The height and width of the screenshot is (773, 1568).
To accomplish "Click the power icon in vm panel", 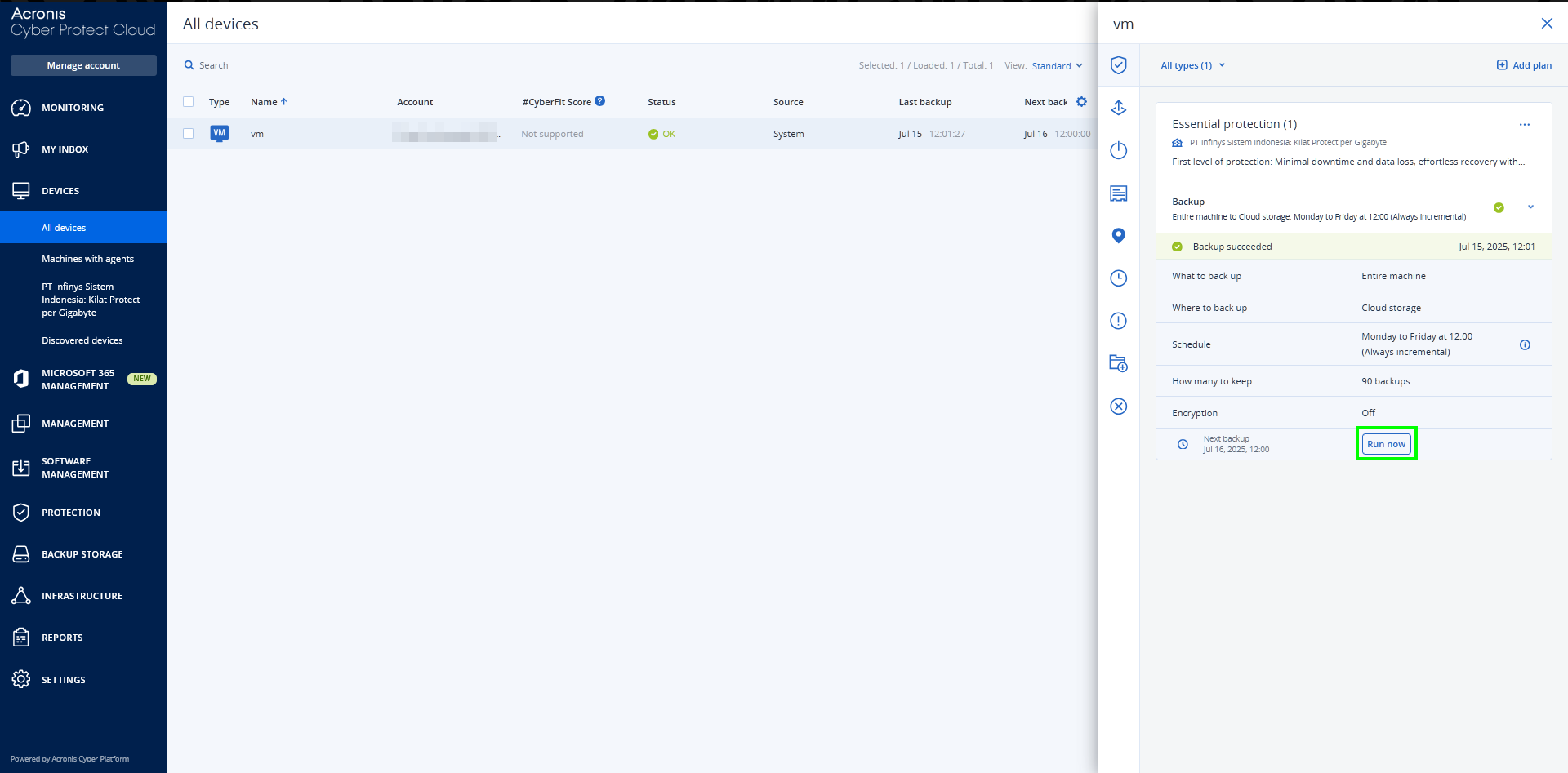I will click(1118, 150).
